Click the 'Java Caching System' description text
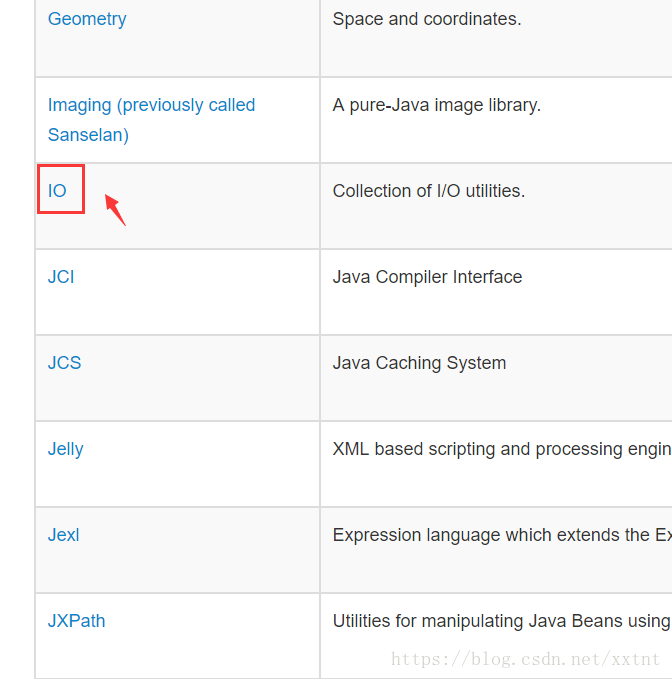Viewport: 672px width, 679px height. tap(419, 363)
